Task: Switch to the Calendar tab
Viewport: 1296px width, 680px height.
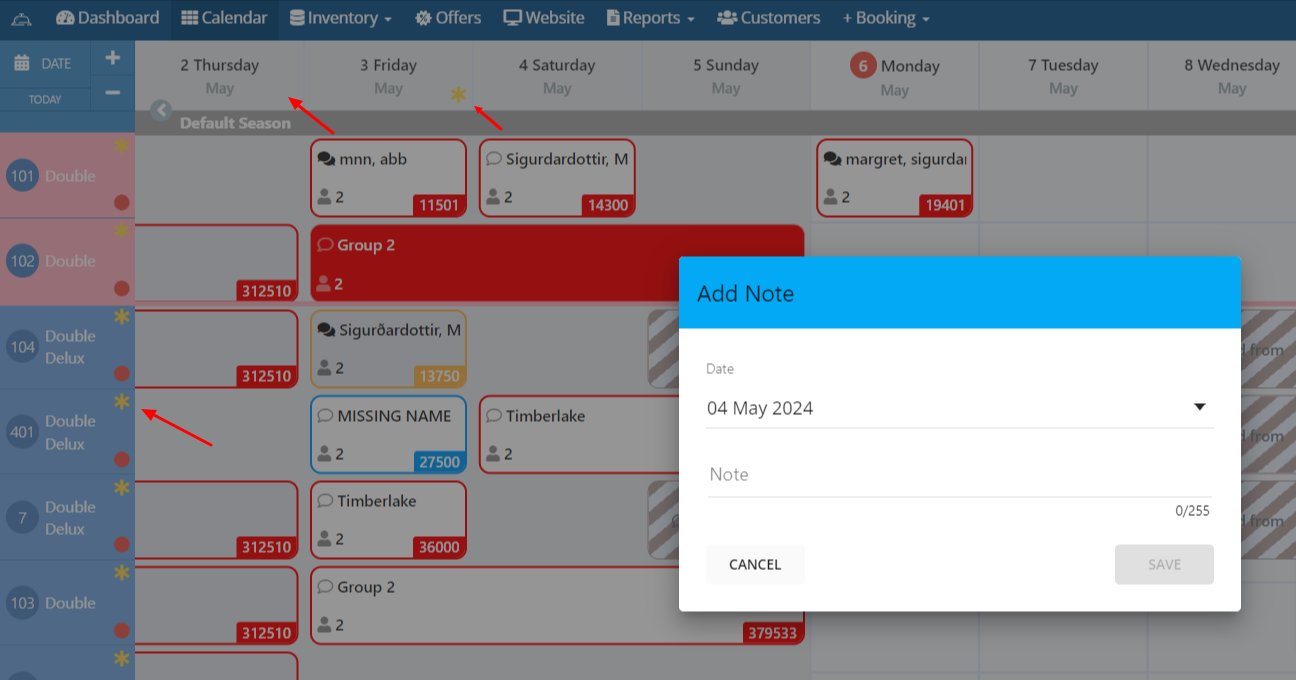Action: point(225,18)
